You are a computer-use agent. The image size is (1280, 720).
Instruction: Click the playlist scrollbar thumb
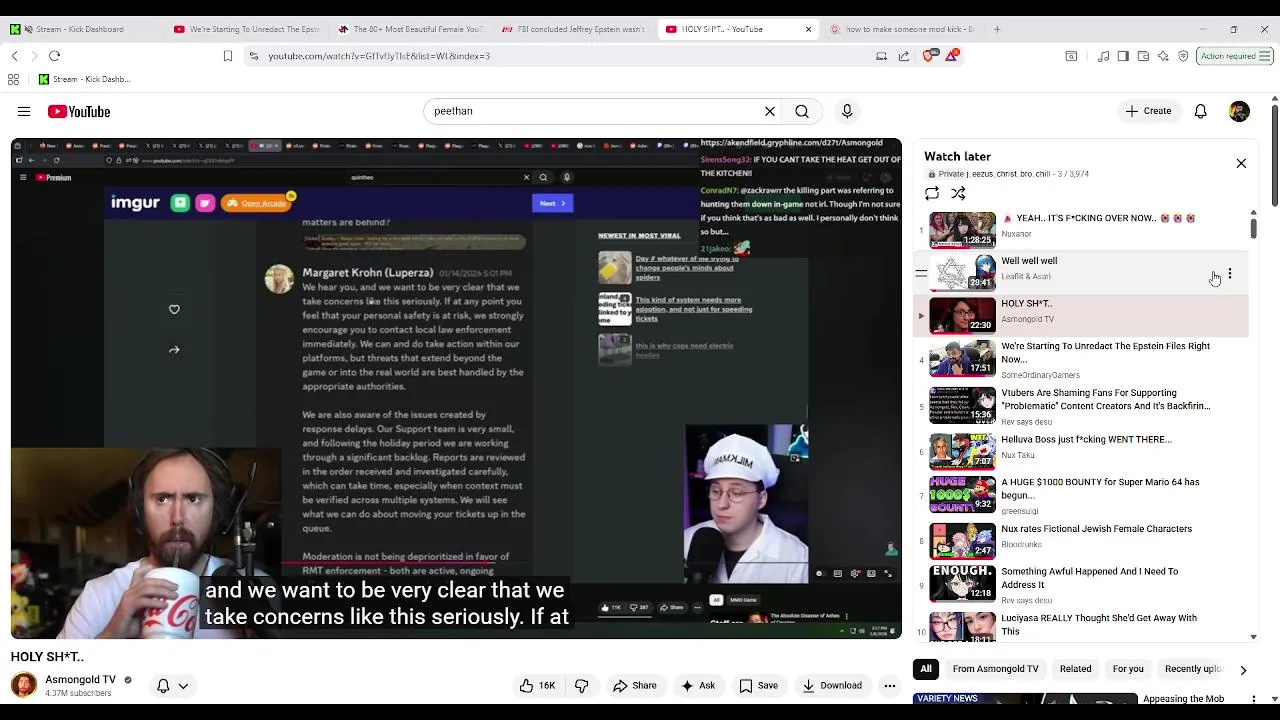pyautogui.click(x=1253, y=229)
